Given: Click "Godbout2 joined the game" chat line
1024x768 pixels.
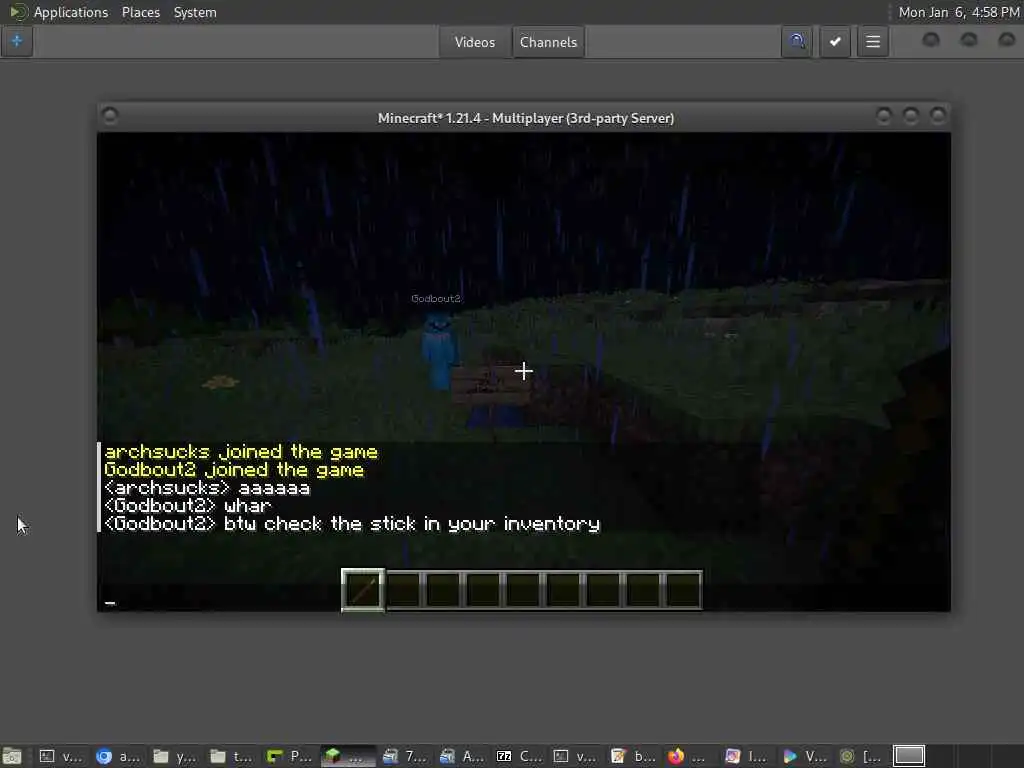Looking at the screenshot, I should tap(234, 470).
